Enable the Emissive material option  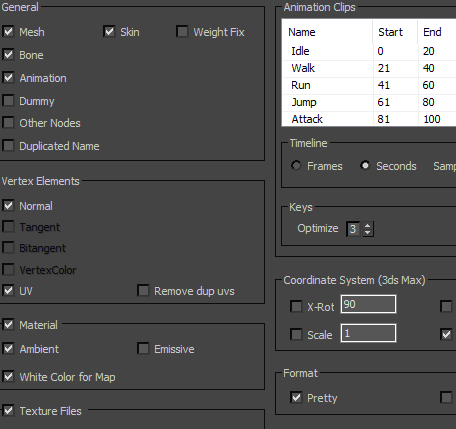(x=143, y=349)
